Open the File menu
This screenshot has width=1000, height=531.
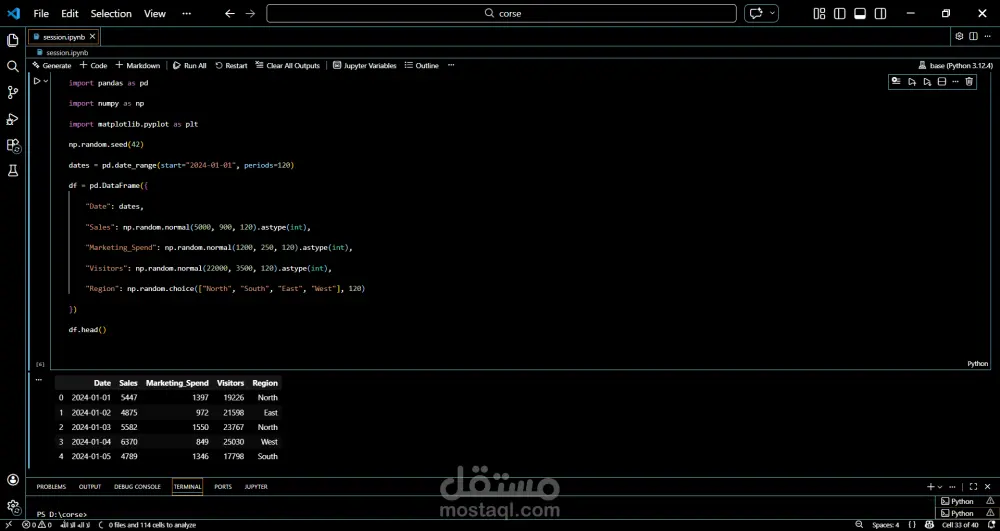click(41, 13)
